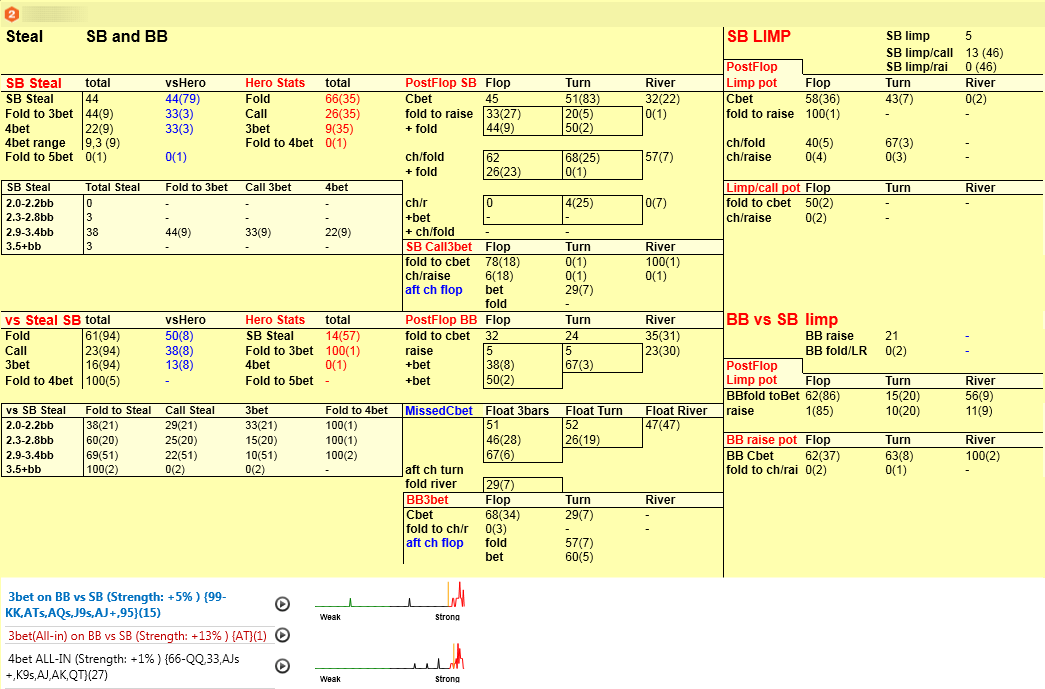Click the 'SB and BB' heading

click(127, 37)
